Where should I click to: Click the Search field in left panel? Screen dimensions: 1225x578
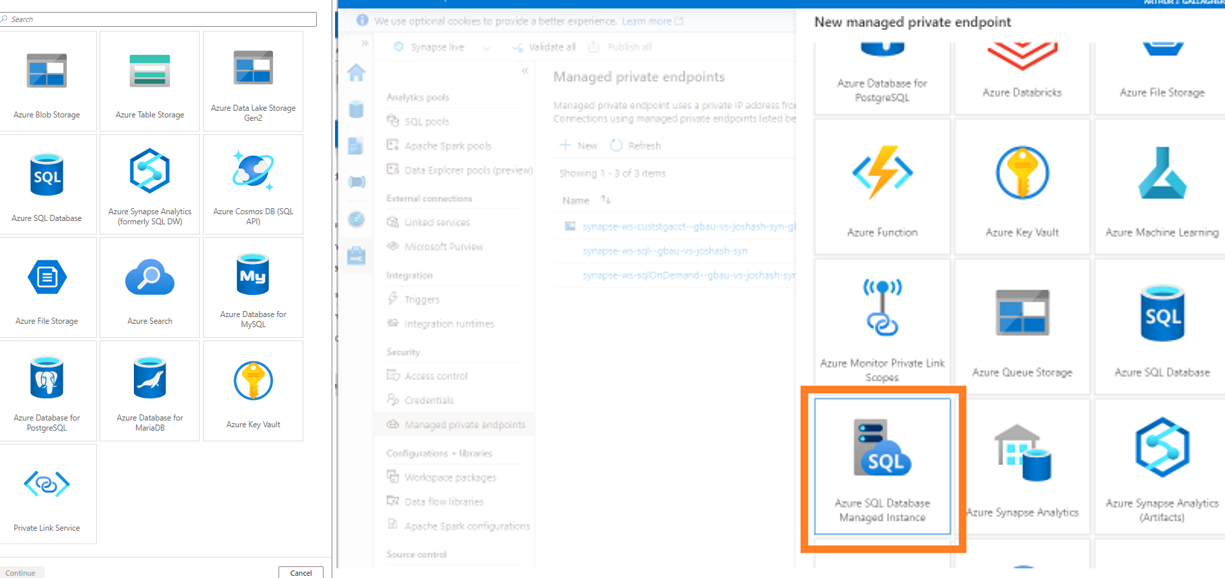click(158, 19)
